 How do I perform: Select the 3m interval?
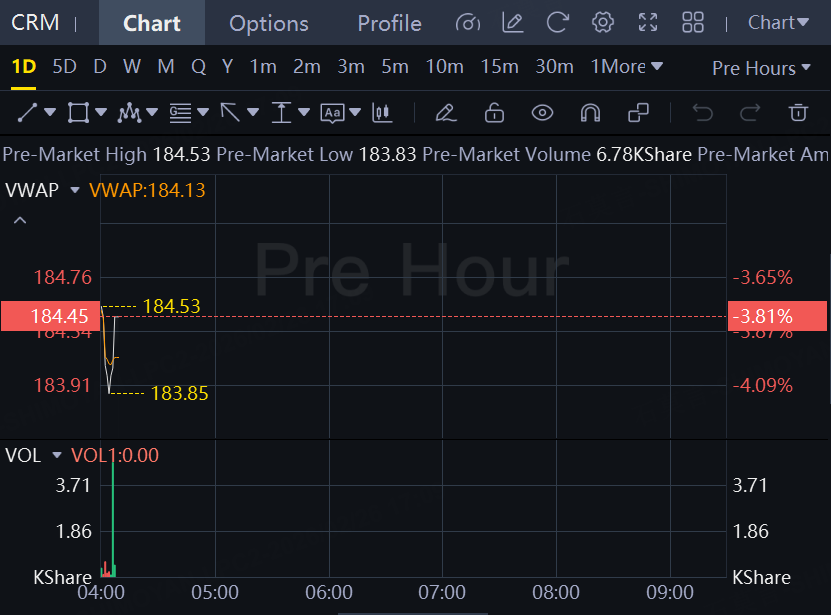pos(351,66)
